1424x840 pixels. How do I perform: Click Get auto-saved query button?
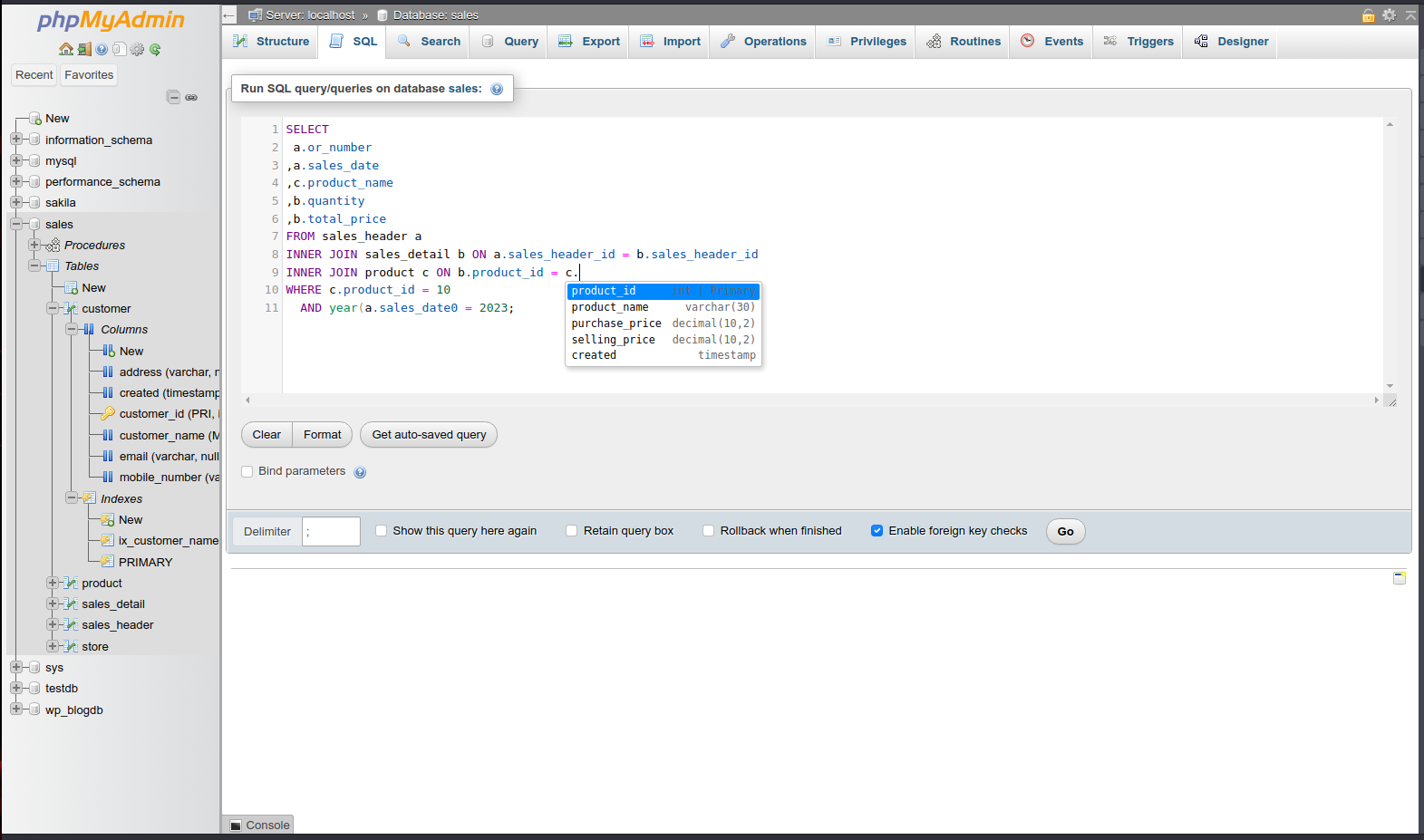pyautogui.click(x=429, y=435)
